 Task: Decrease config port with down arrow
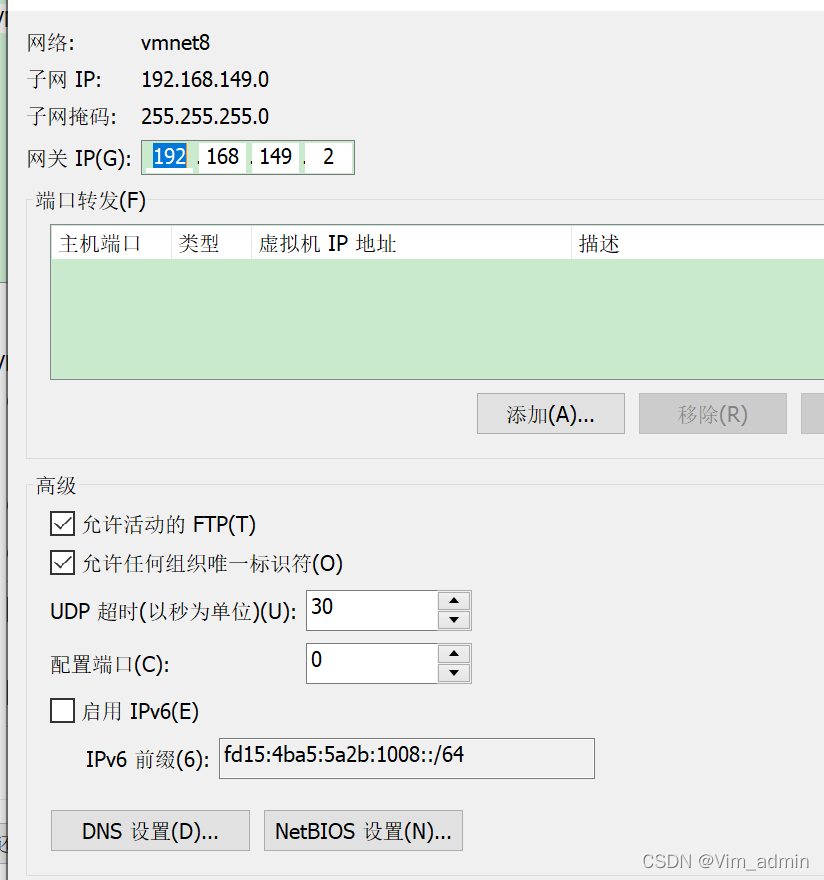pos(454,673)
